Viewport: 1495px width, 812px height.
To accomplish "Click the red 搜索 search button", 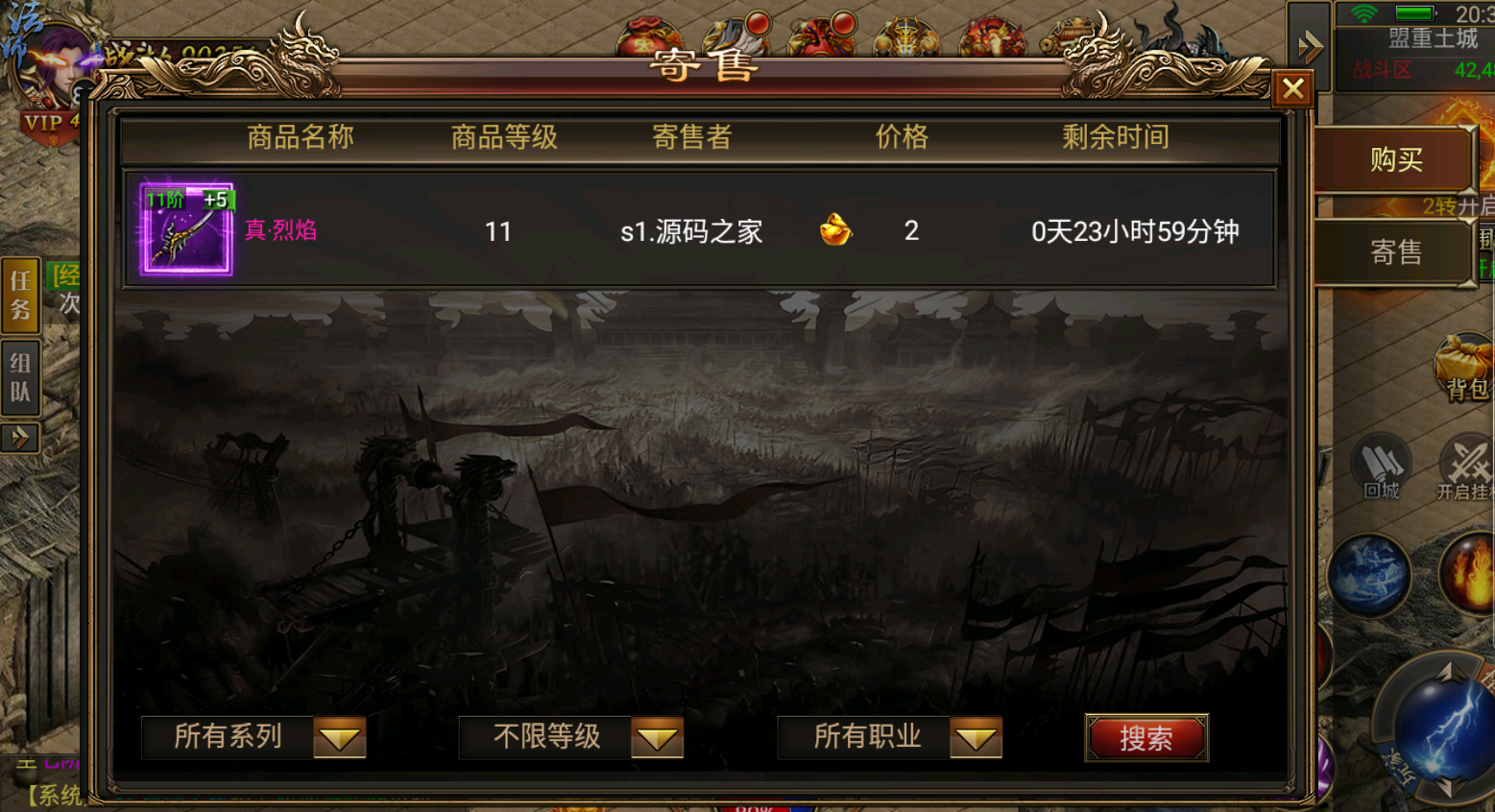I will (x=1146, y=738).
